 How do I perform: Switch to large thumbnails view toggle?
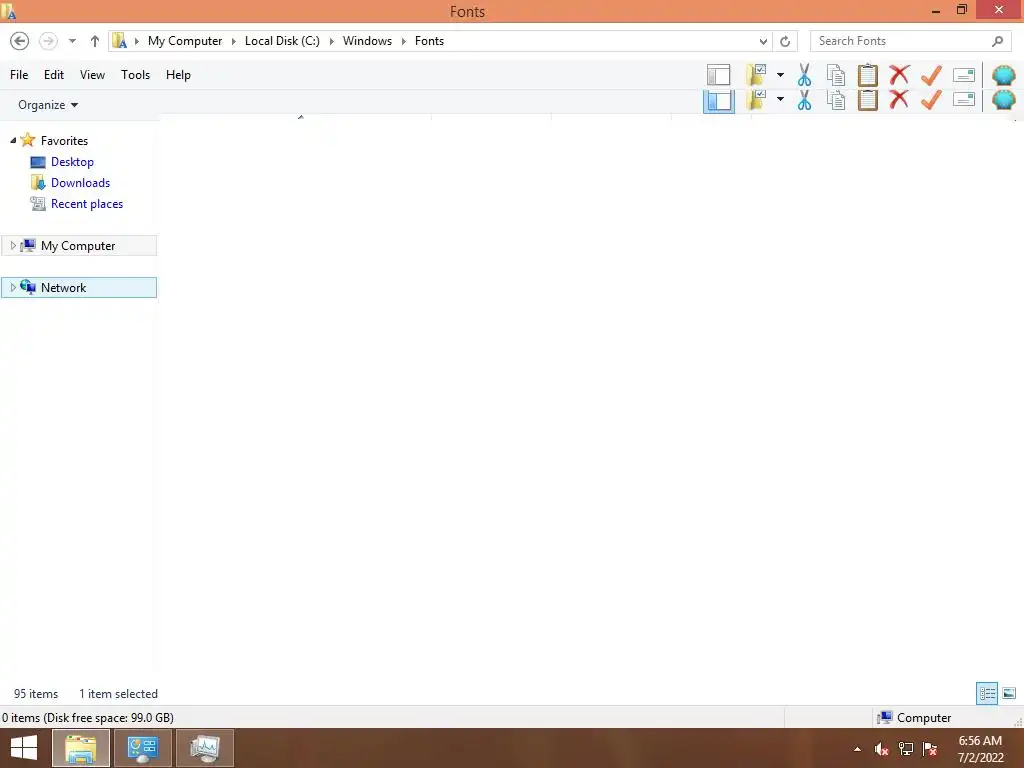pyautogui.click(x=1009, y=693)
